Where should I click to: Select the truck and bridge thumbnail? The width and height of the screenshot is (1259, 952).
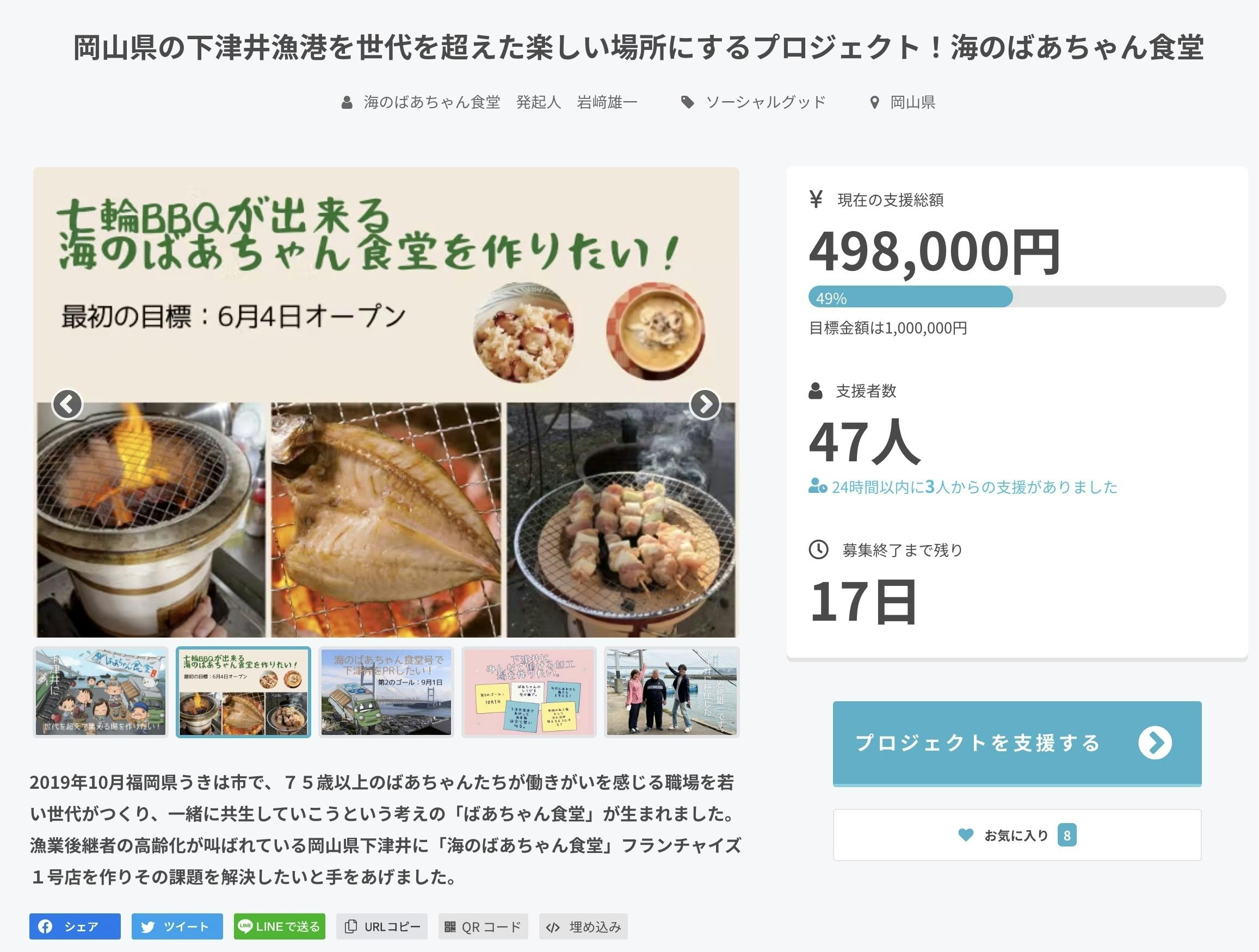pos(386,692)
